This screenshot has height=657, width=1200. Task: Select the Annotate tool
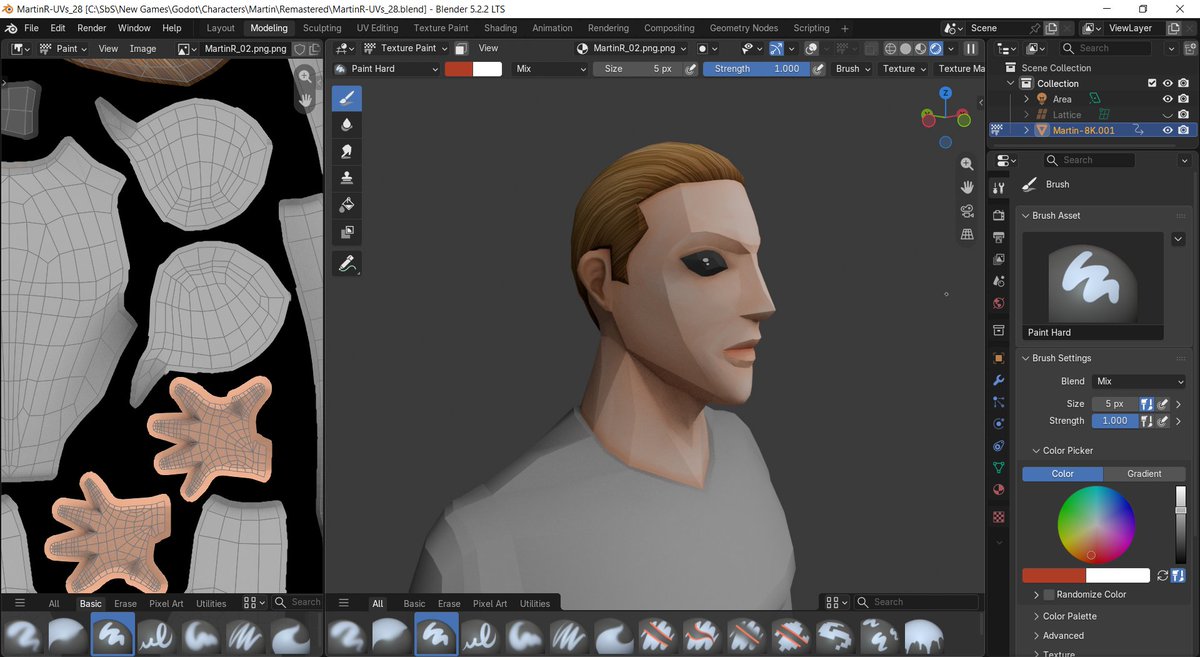click(347, 264)
